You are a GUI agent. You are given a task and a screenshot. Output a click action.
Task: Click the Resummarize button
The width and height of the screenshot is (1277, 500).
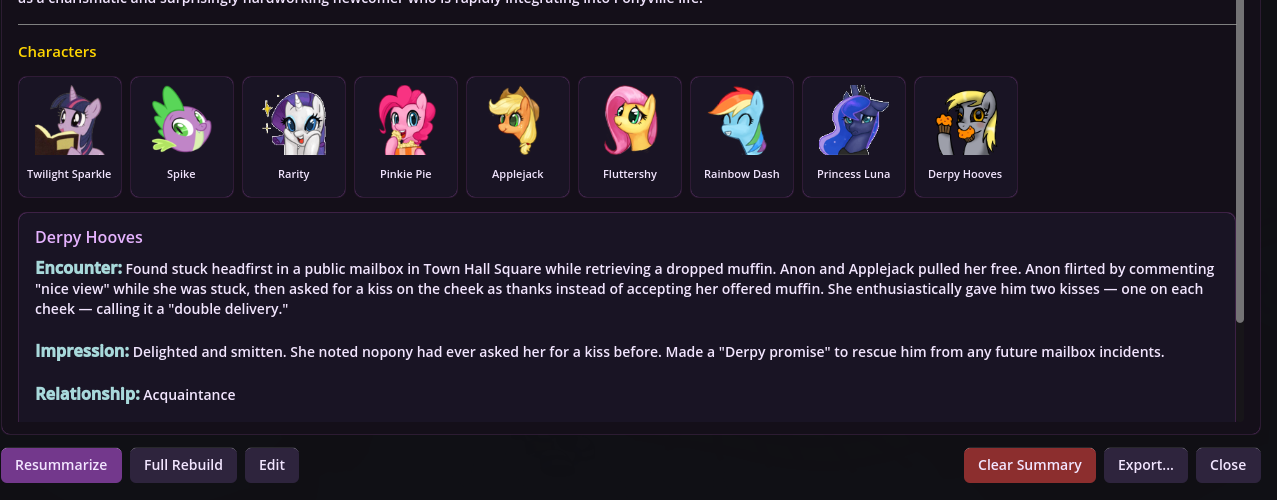pos(61,465)
